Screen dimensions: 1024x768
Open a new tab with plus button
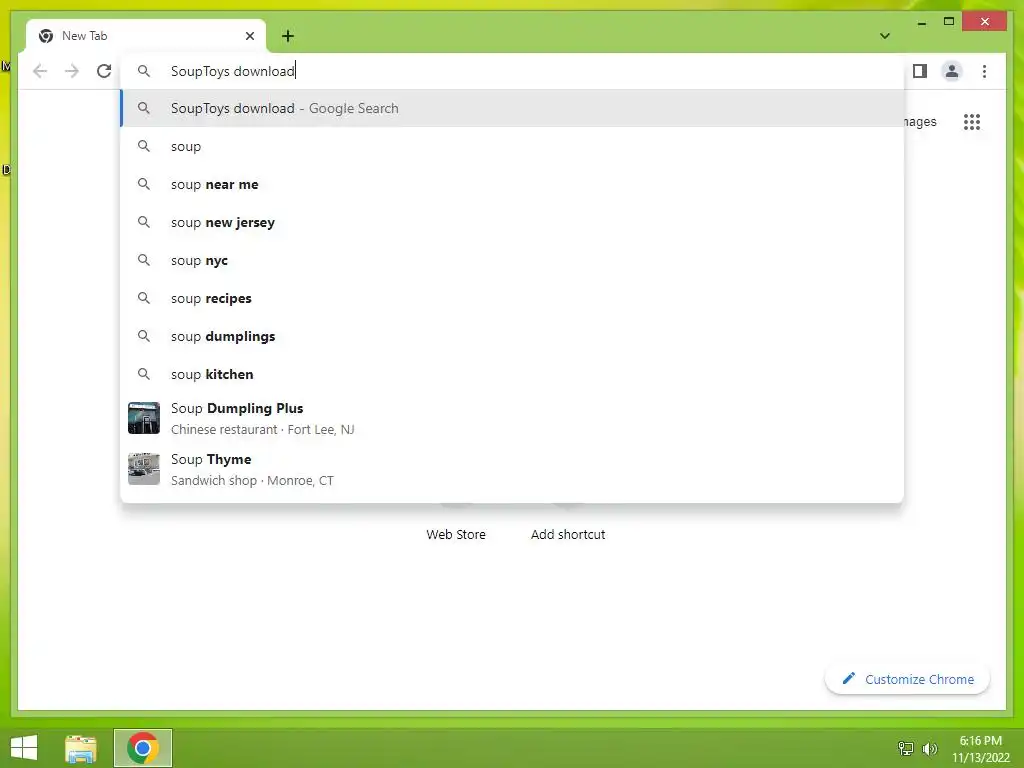click(x=288, y=36)
